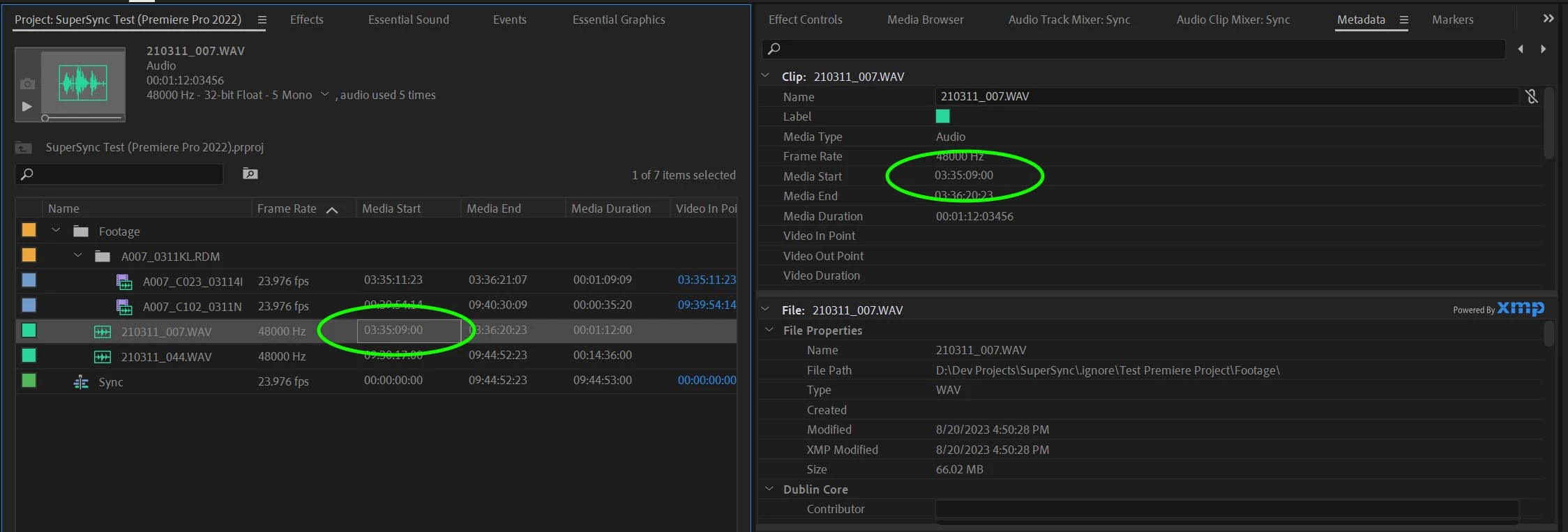Switch to the Markers tab
The height and width of the screenshot is (532, 1568).
1453,20
